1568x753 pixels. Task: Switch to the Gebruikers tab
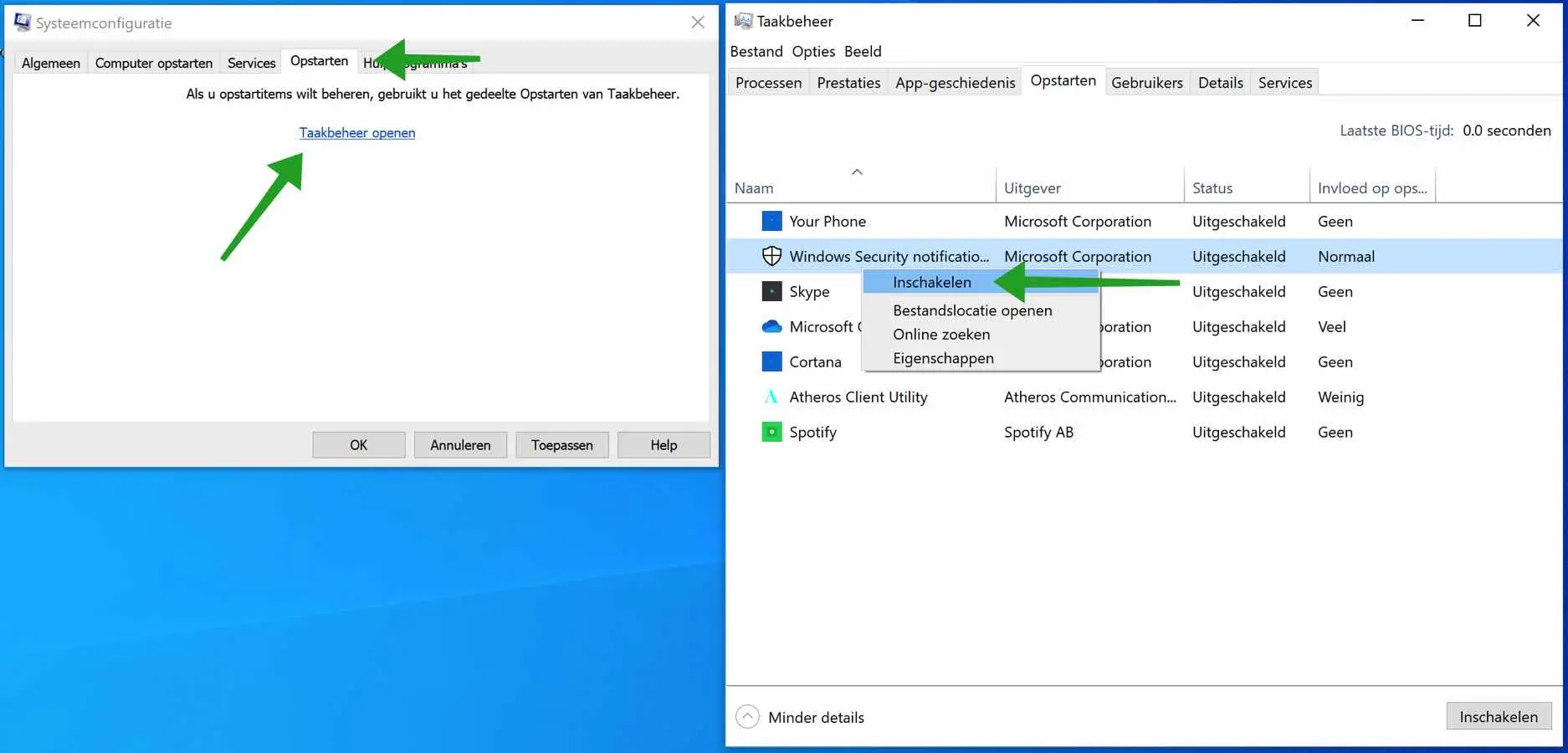coord(1147,83)
